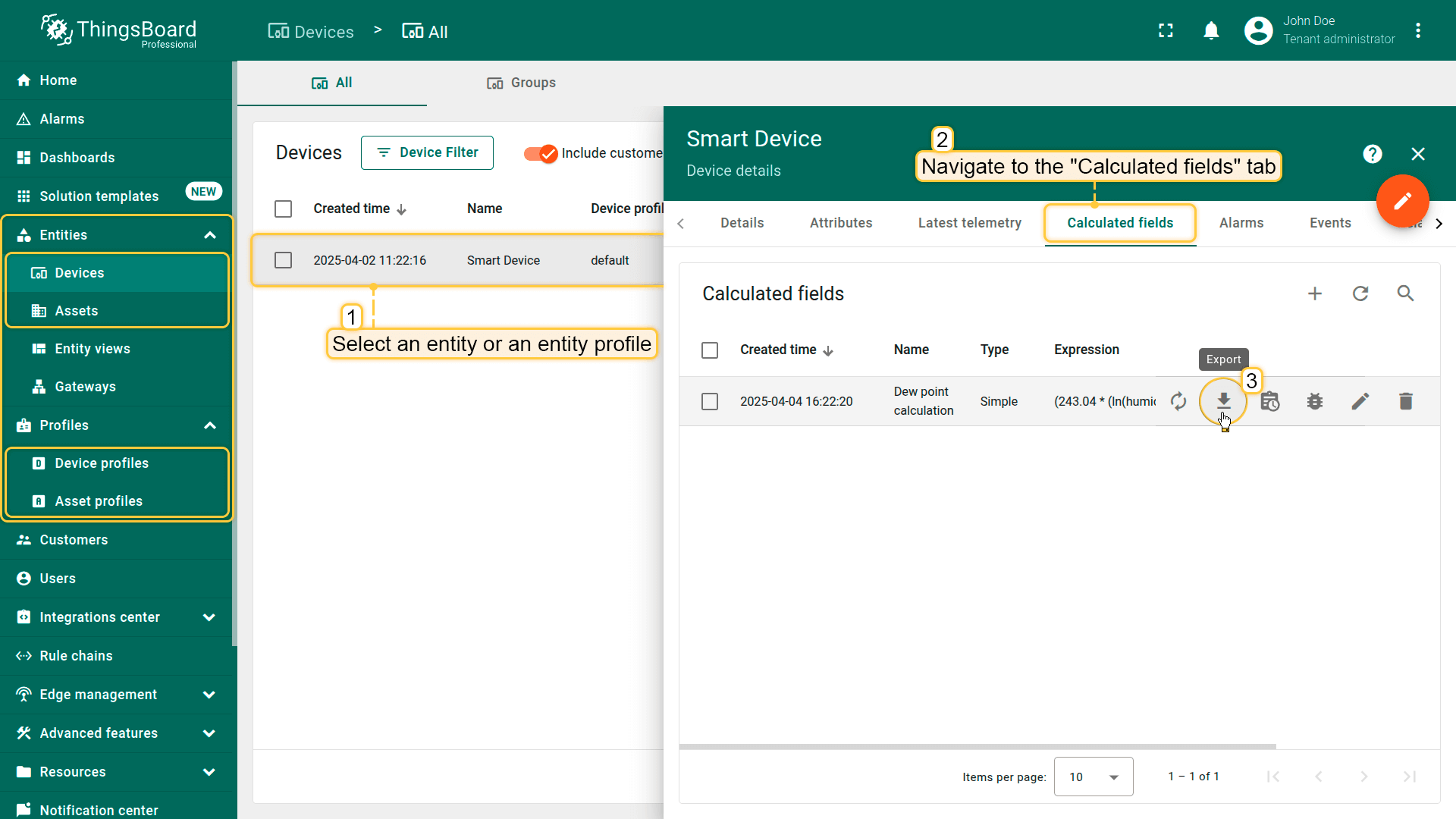Click the edit pencil icon in calculated field row

pos(1360,401)
